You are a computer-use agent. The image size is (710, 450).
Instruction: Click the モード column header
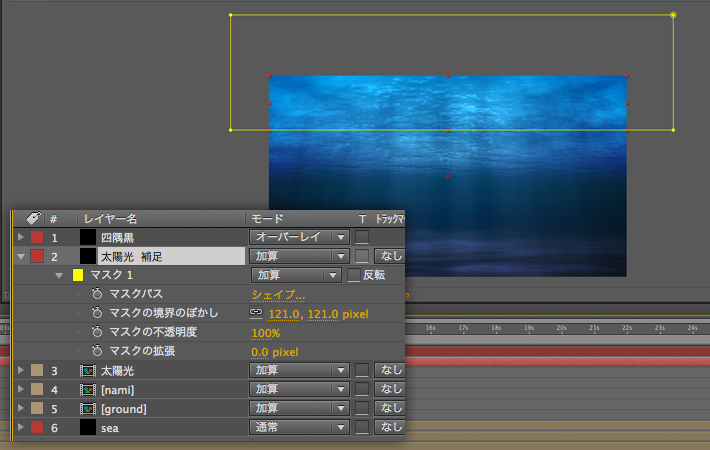coord(266,217)
